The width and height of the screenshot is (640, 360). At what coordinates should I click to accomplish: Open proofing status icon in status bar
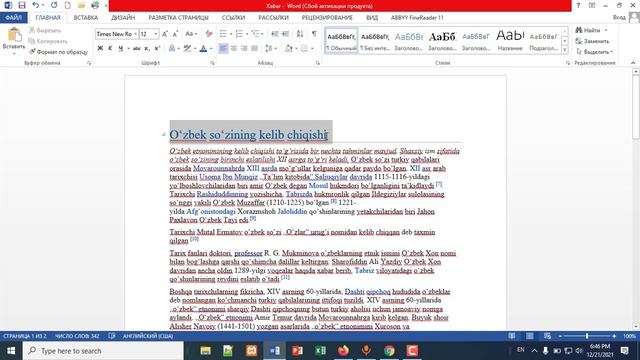[112, 336]
